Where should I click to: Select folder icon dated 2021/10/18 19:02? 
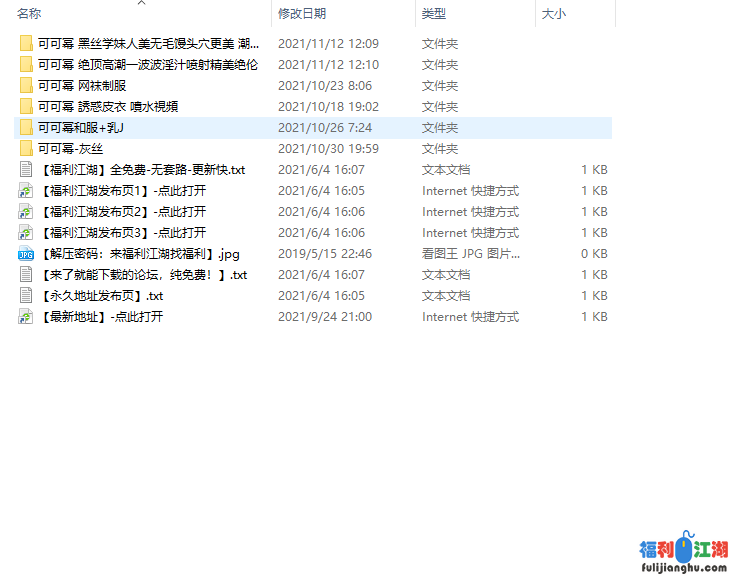point(26,107)
